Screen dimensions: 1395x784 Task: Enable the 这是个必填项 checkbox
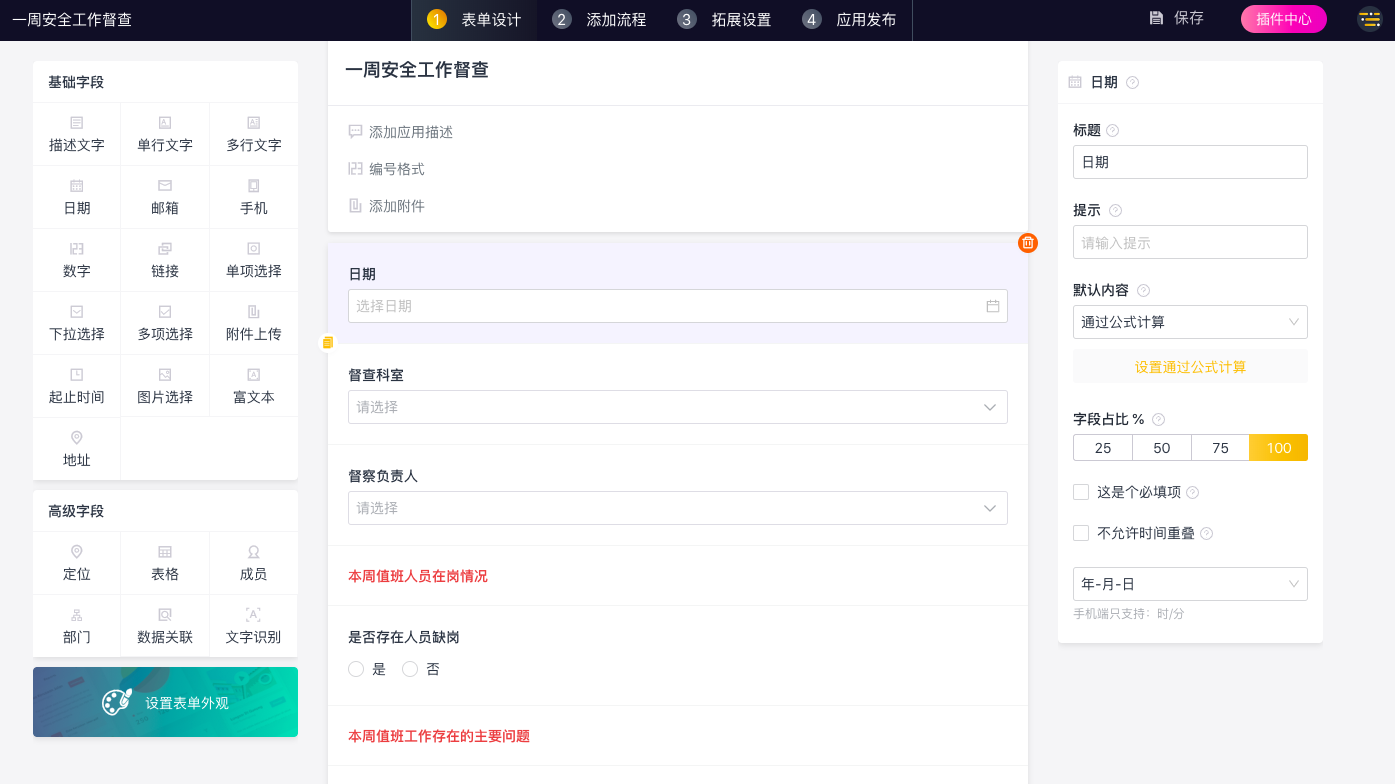pos(1081,492)
